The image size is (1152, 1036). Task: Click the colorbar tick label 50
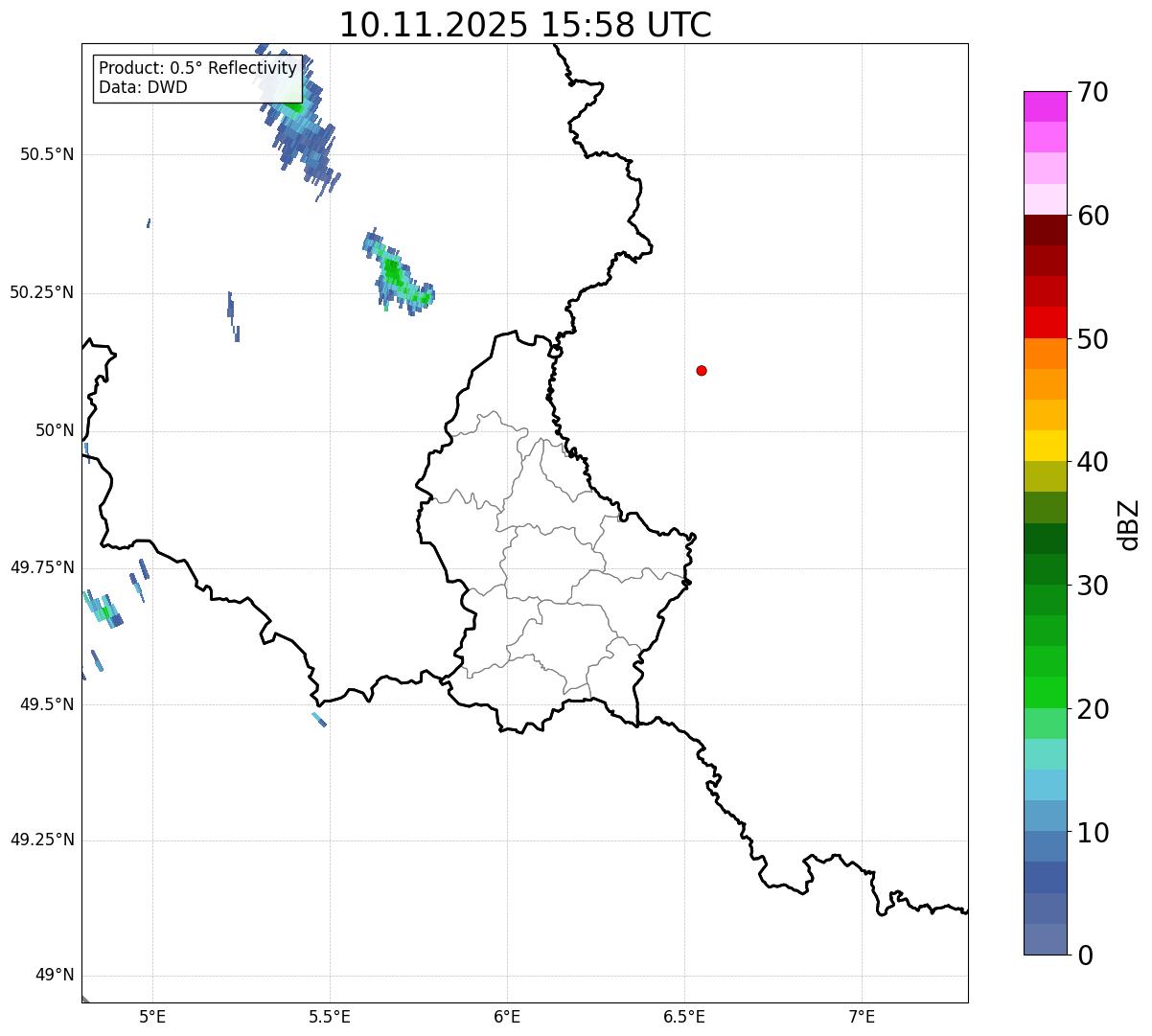[x=1093, y=339]
